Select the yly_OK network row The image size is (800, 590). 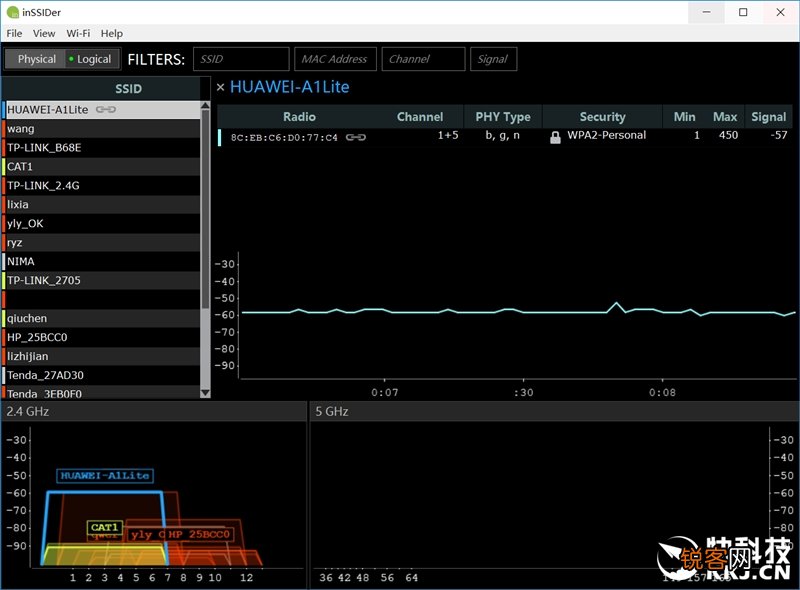102,224
